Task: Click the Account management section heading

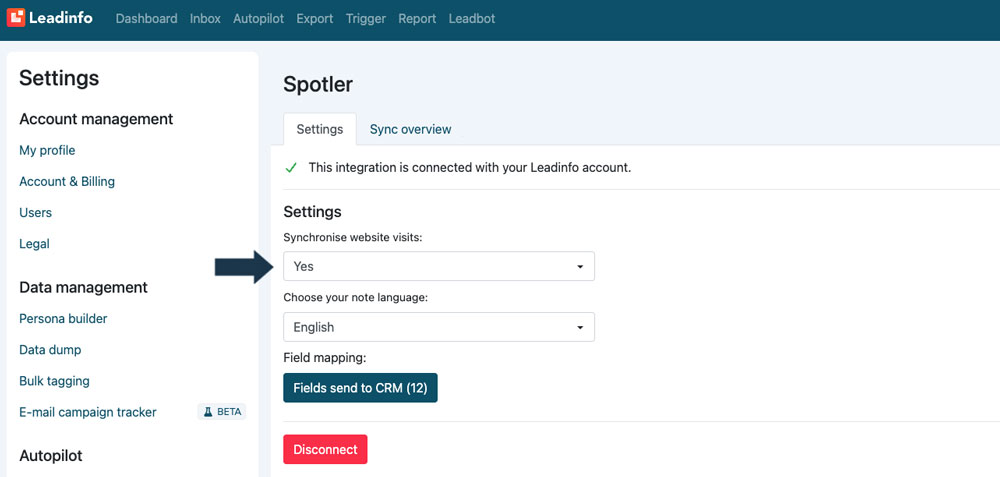Action: click(x=96, y=119)
